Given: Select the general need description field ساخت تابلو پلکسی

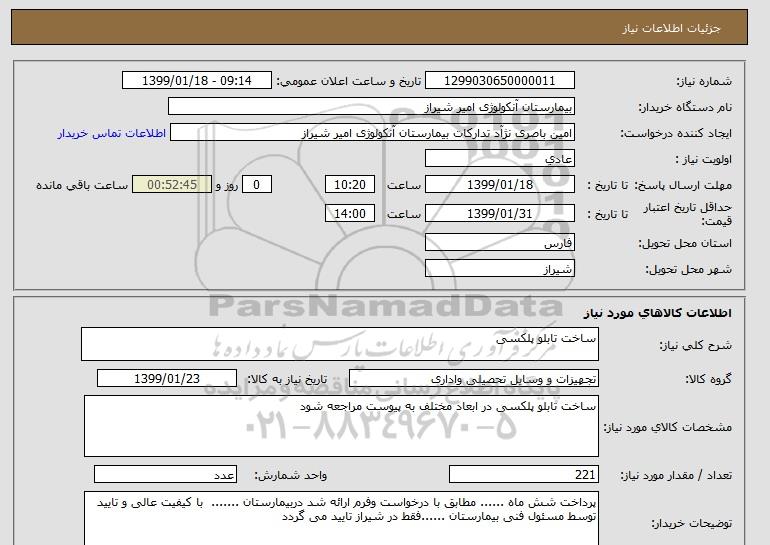Looking at the screenshot, I should tap(340, 344).
